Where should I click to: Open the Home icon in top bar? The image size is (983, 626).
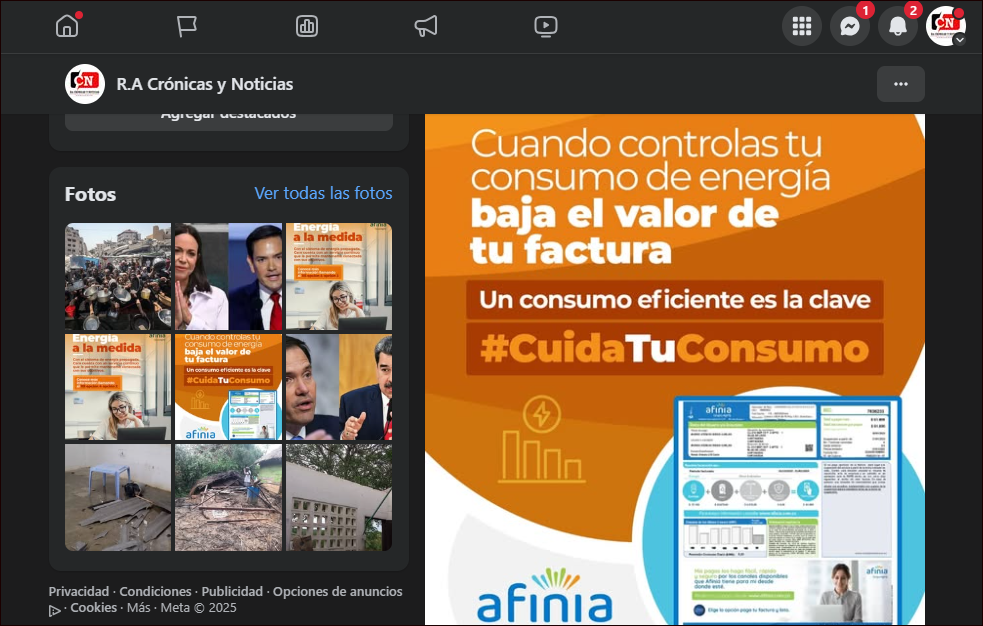pyautogui.click(x=67, y=27)
